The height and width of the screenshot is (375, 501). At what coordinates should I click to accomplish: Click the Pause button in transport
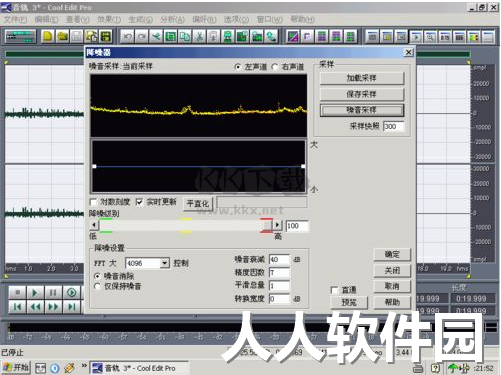click(x=53, y=293)
